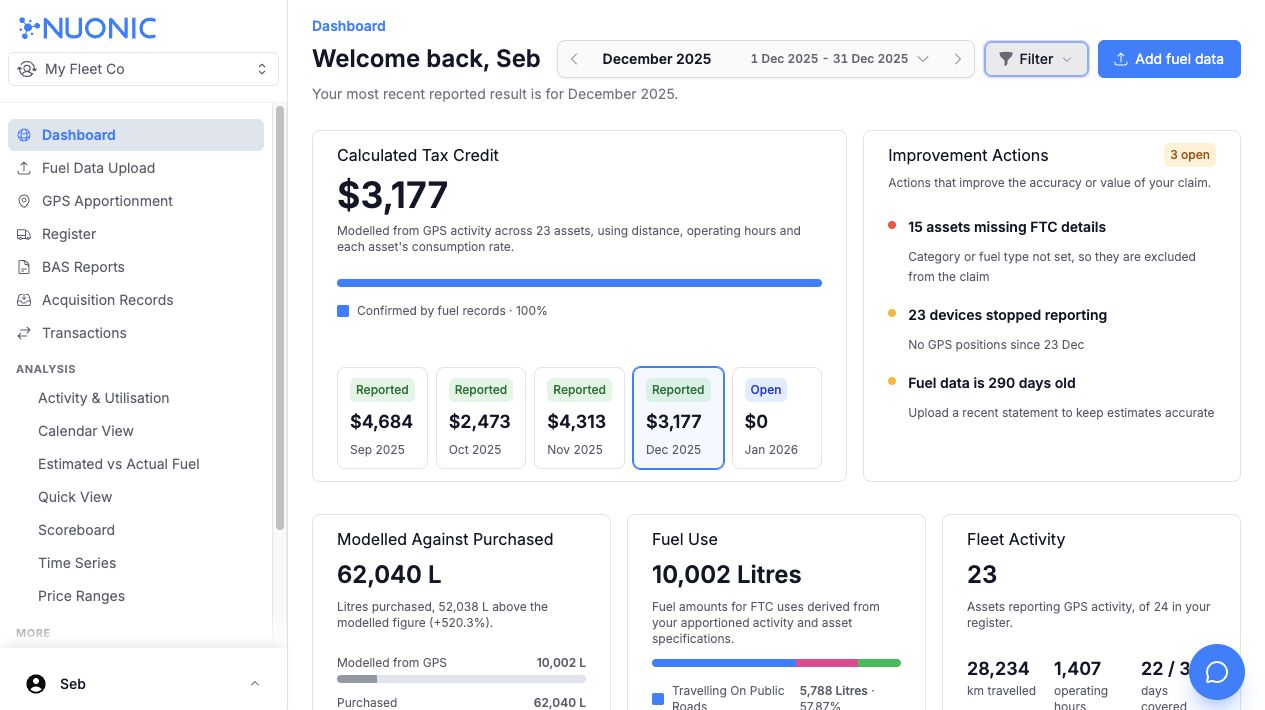Image resolution: width=1265 pixels, height=710 pixels.
Task: Click the BAS Reports document icon
Action: coord(24,267)
